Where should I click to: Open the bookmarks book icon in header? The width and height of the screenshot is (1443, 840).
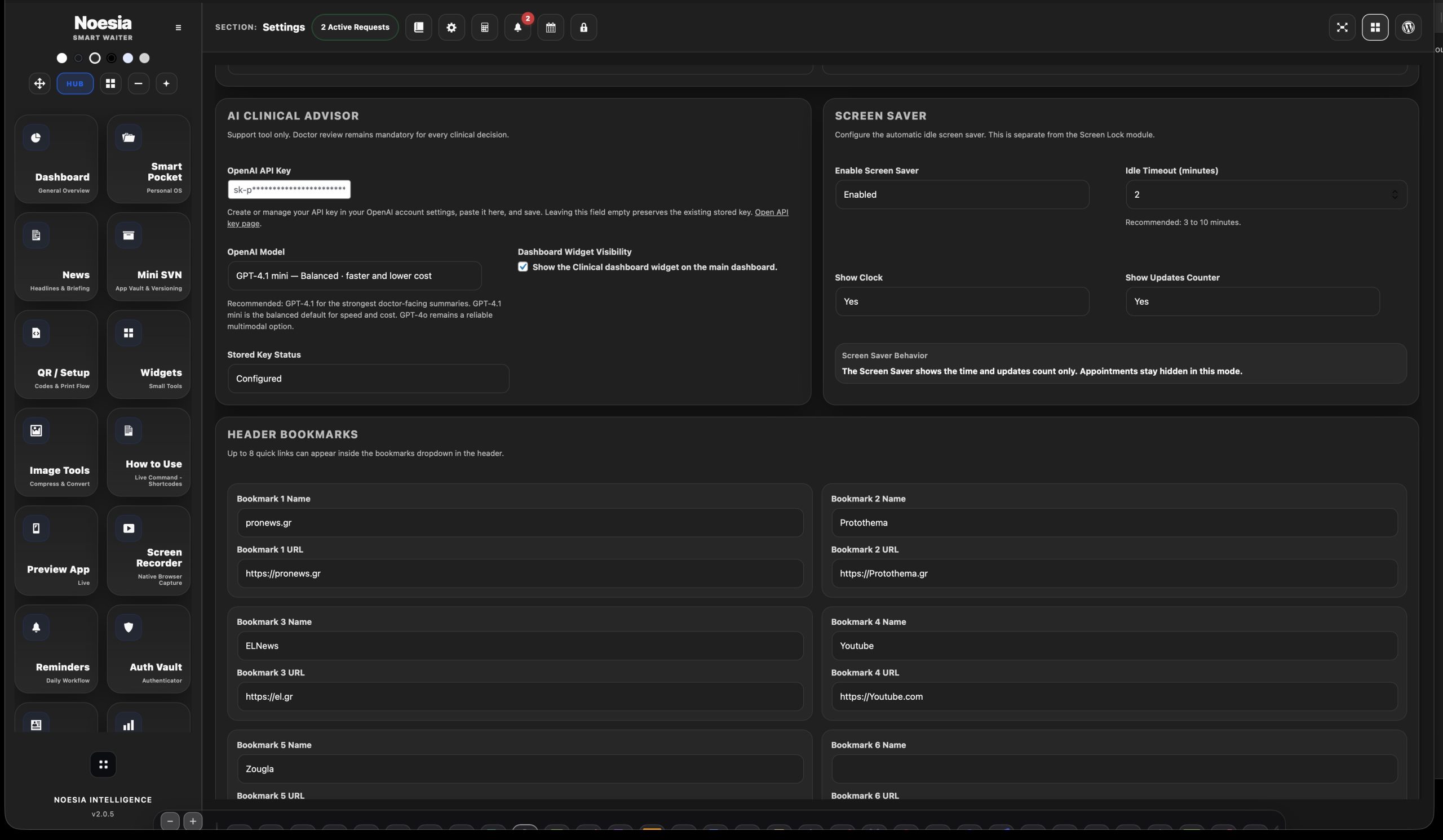tap(419, 28)
